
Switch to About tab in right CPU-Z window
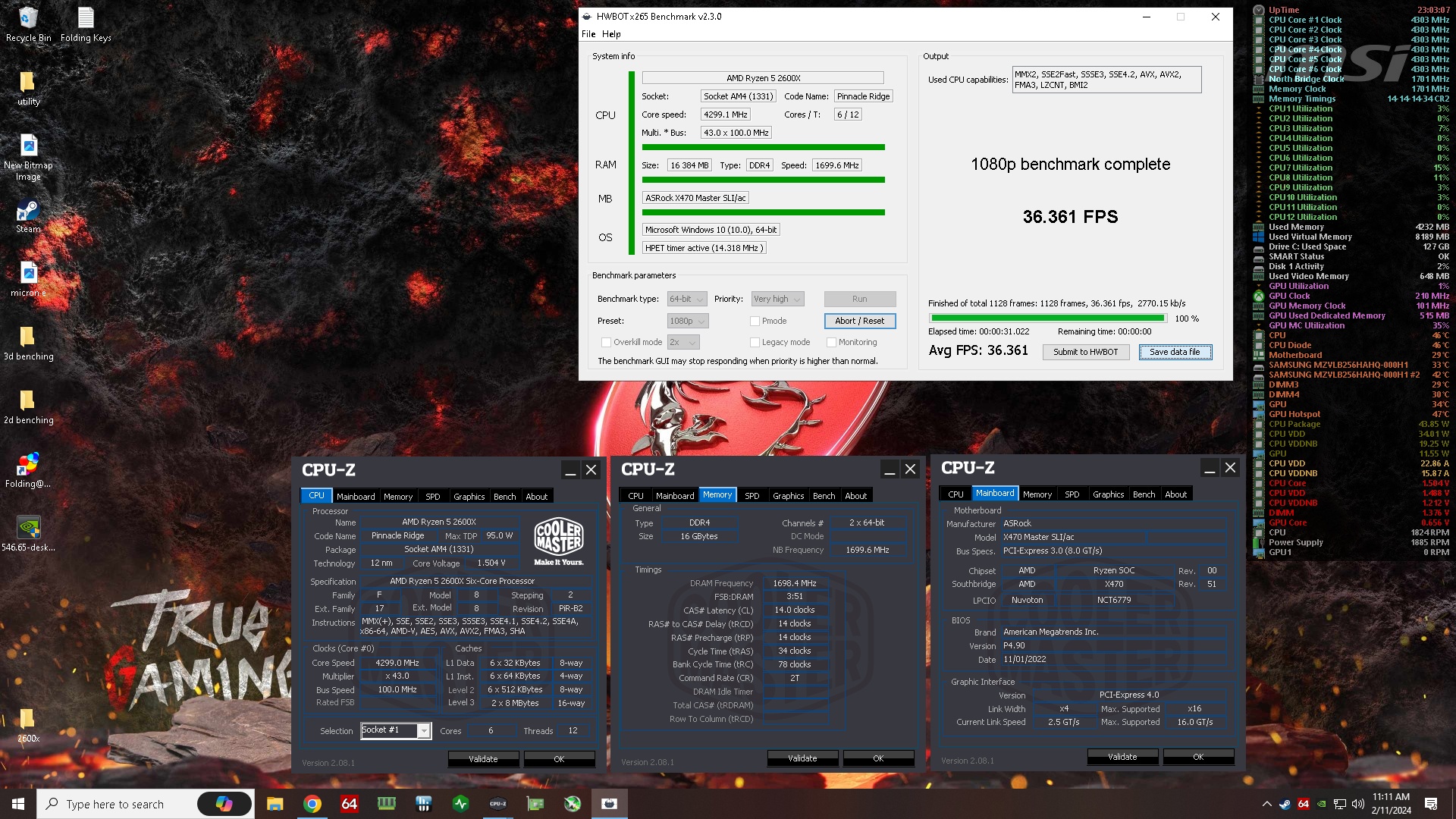(x=1176, y=494)
